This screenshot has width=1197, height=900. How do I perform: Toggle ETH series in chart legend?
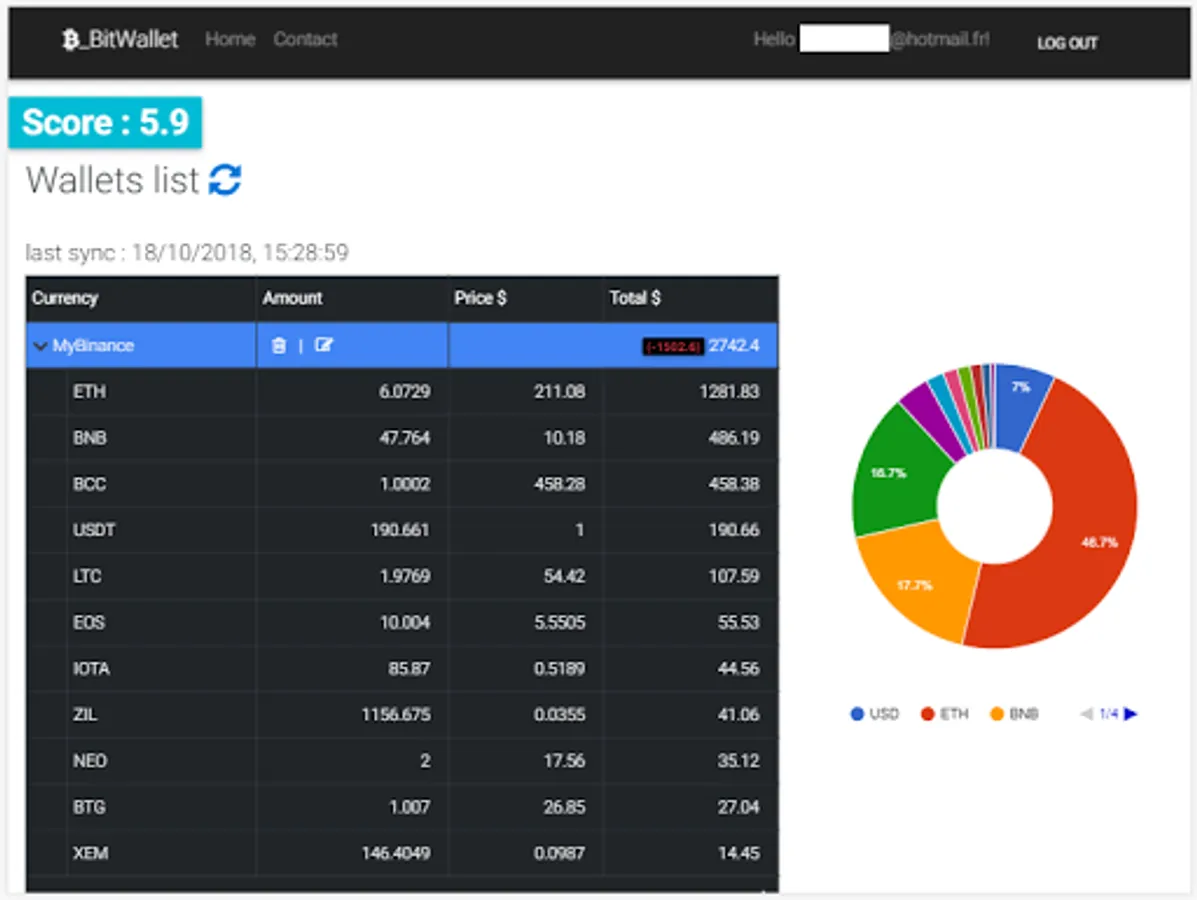click(x=944, y=714)
